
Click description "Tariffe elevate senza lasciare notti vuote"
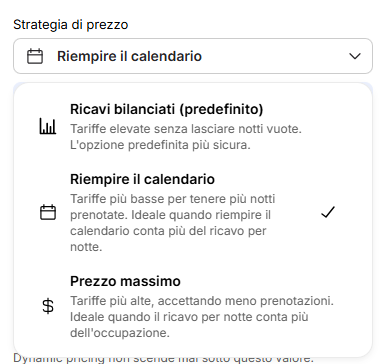pyautogui.click(x=186, y=129)
